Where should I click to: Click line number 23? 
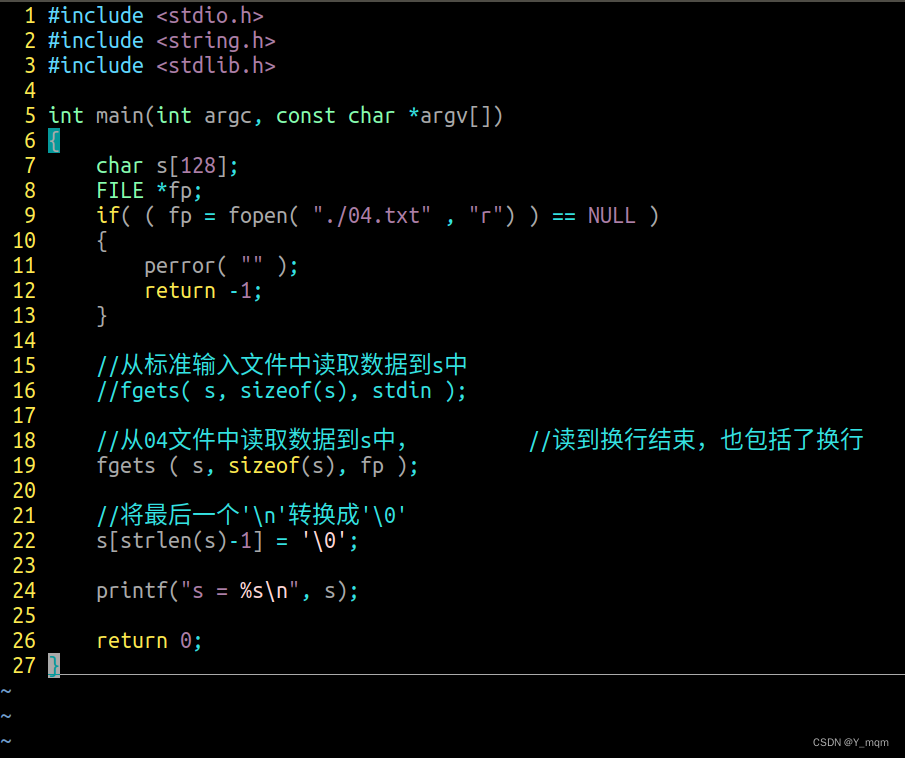tap(24, 566)
